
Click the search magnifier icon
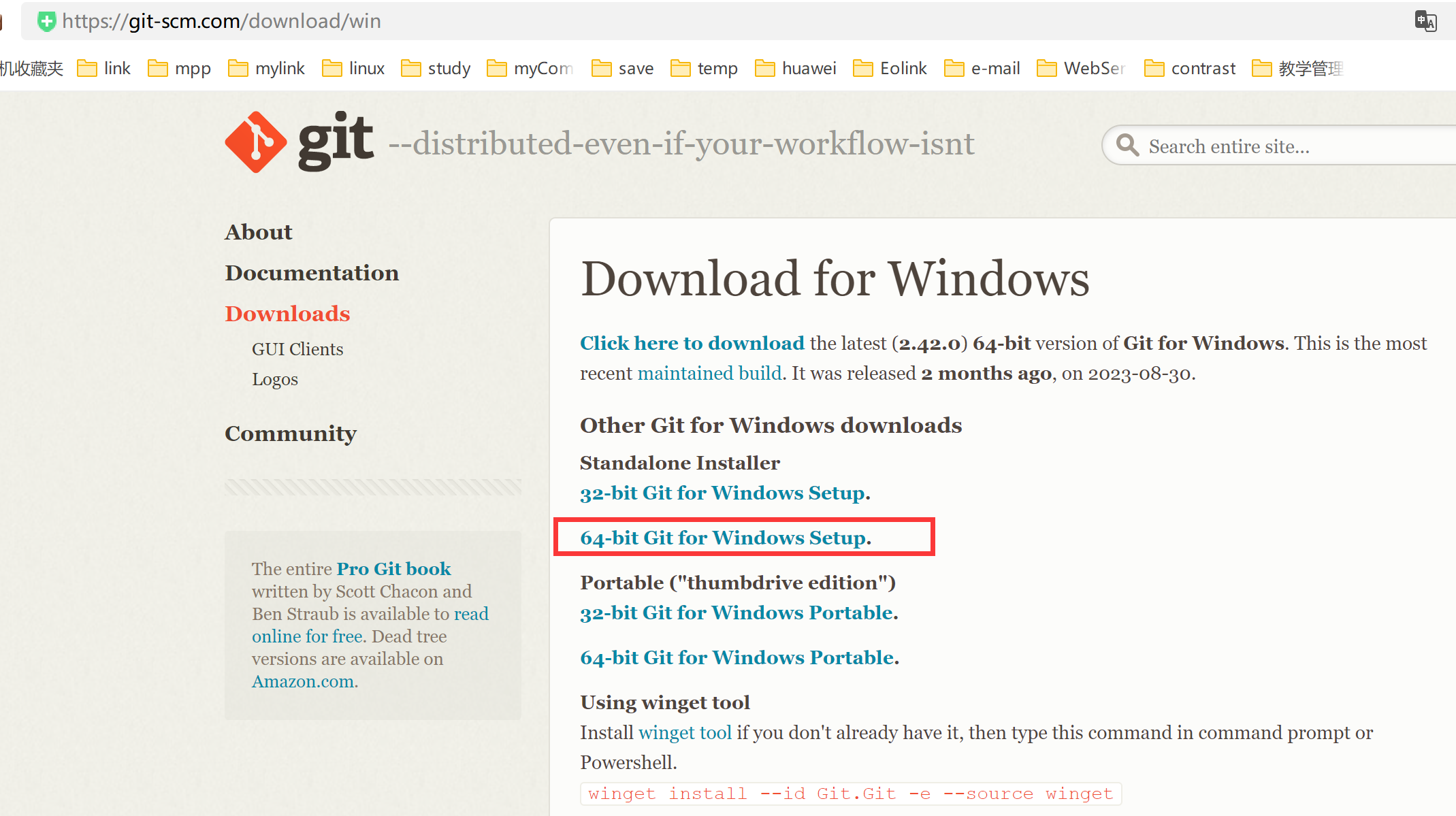1127,145
